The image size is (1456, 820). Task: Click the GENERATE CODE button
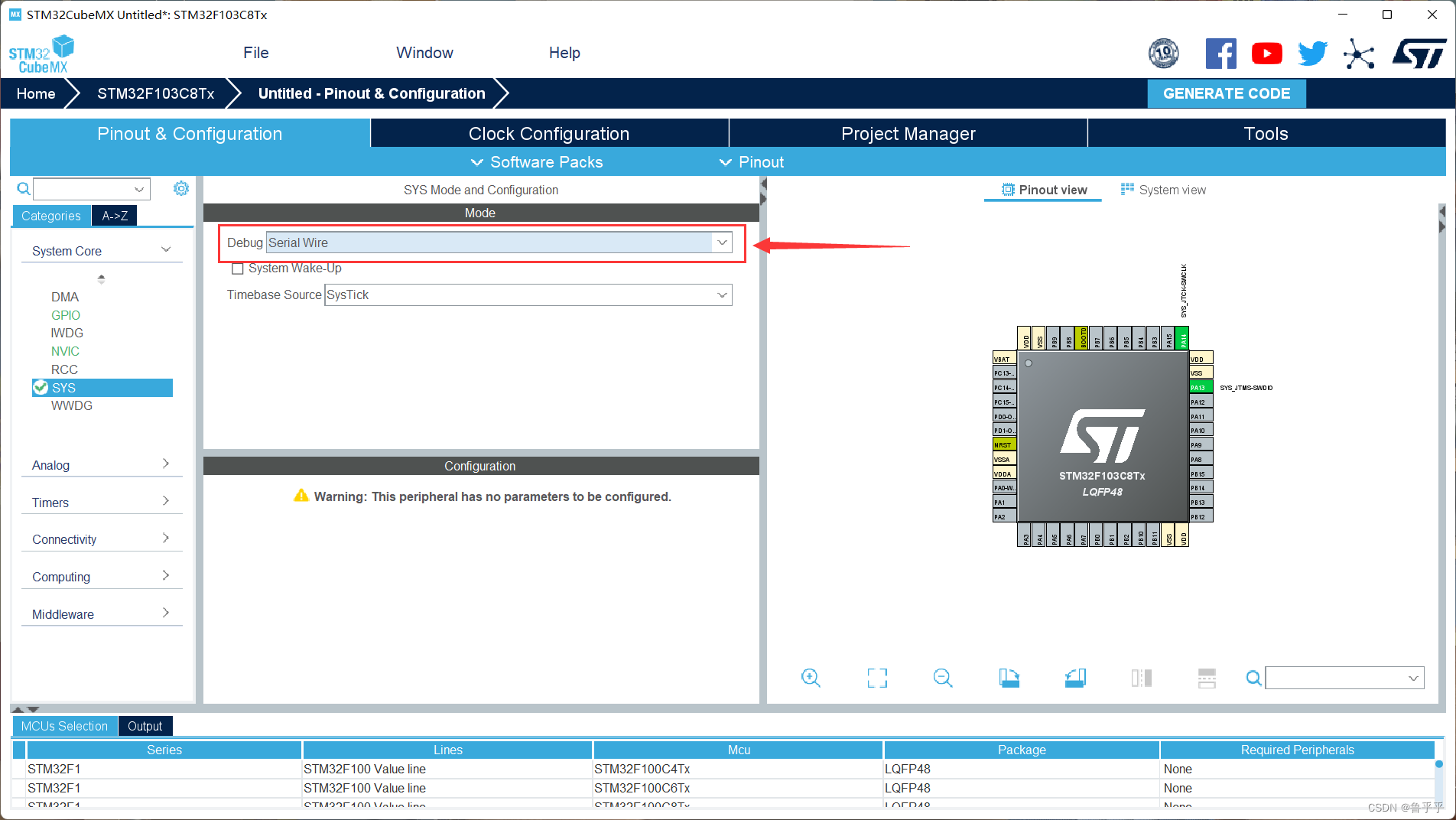[x=1227, y=93]
